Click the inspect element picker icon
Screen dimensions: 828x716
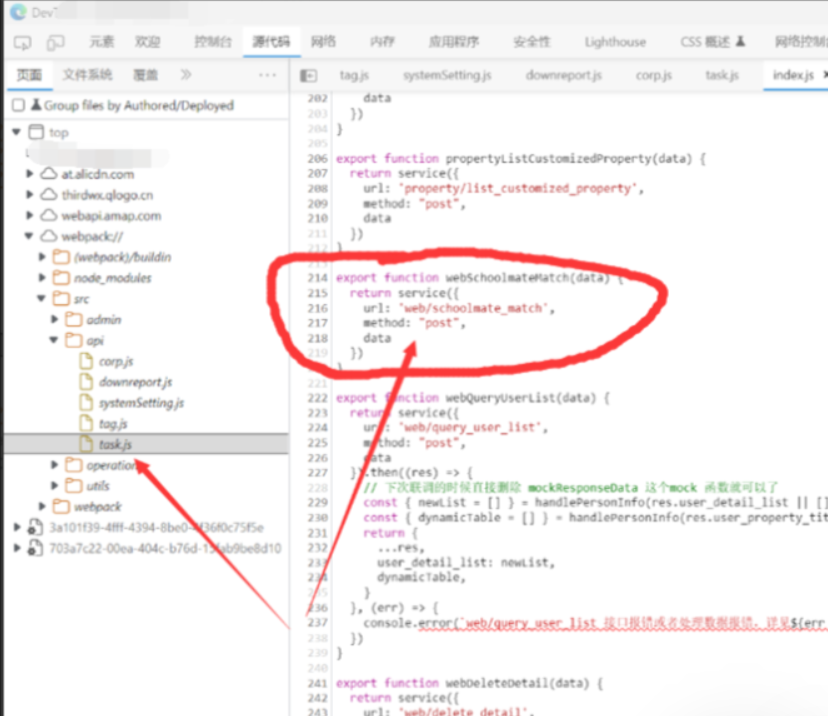[x=23, y=42]
